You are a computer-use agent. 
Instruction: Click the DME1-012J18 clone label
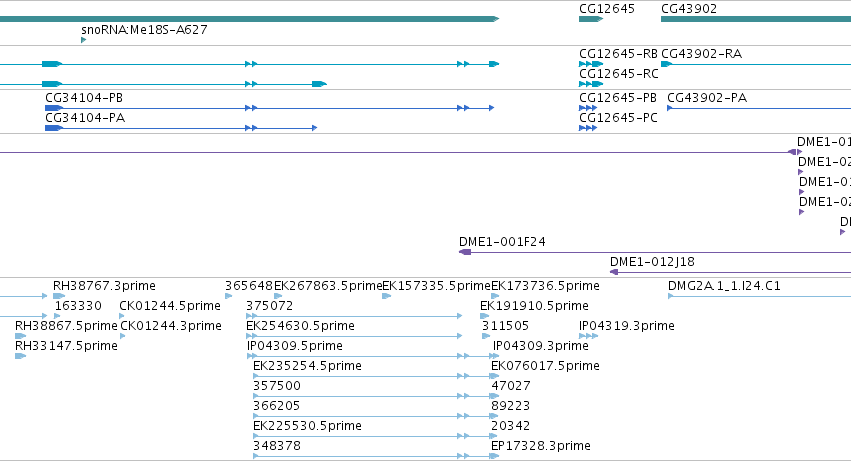tap(652, 262)
